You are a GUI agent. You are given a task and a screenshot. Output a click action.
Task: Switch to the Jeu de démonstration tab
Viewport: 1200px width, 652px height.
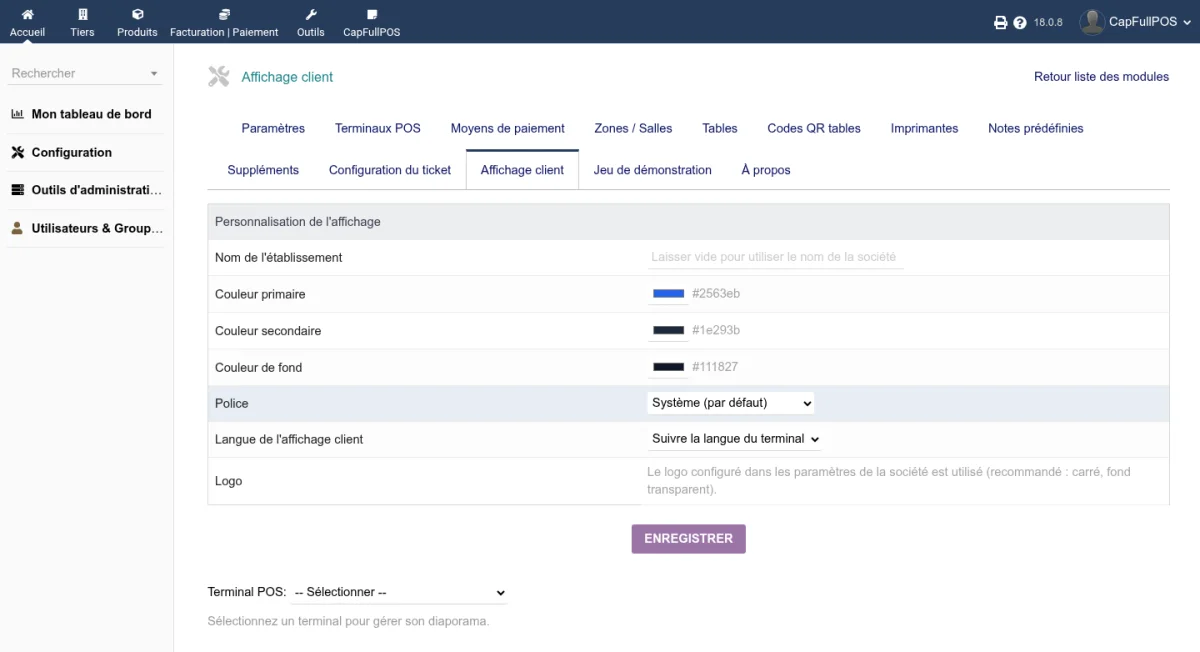[x=653, y=170]
